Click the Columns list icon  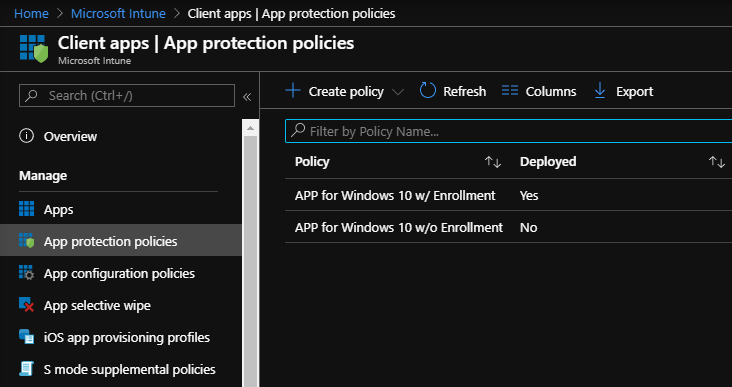tap(510, 91)
